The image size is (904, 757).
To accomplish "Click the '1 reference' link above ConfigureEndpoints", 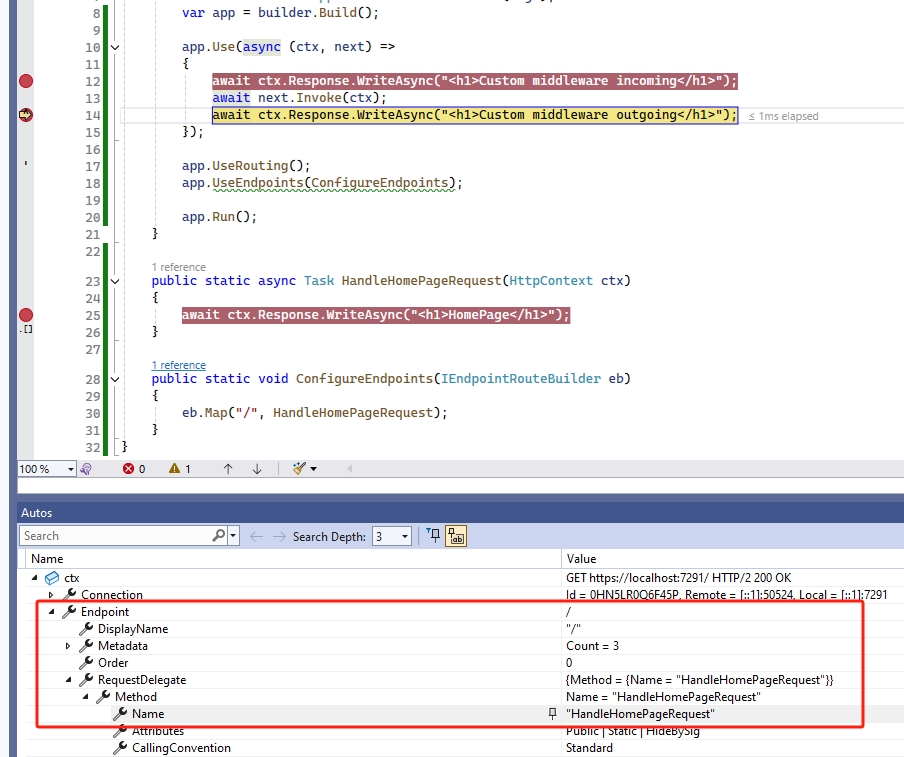I will [x=178, y=365].
